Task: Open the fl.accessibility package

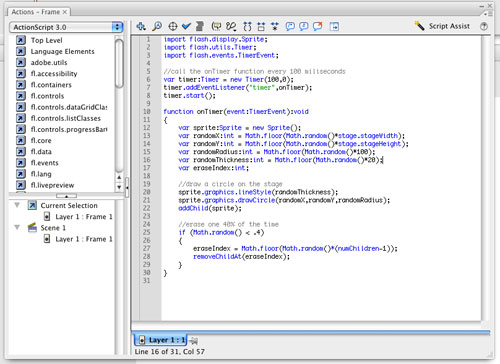Action: [54, 74]
